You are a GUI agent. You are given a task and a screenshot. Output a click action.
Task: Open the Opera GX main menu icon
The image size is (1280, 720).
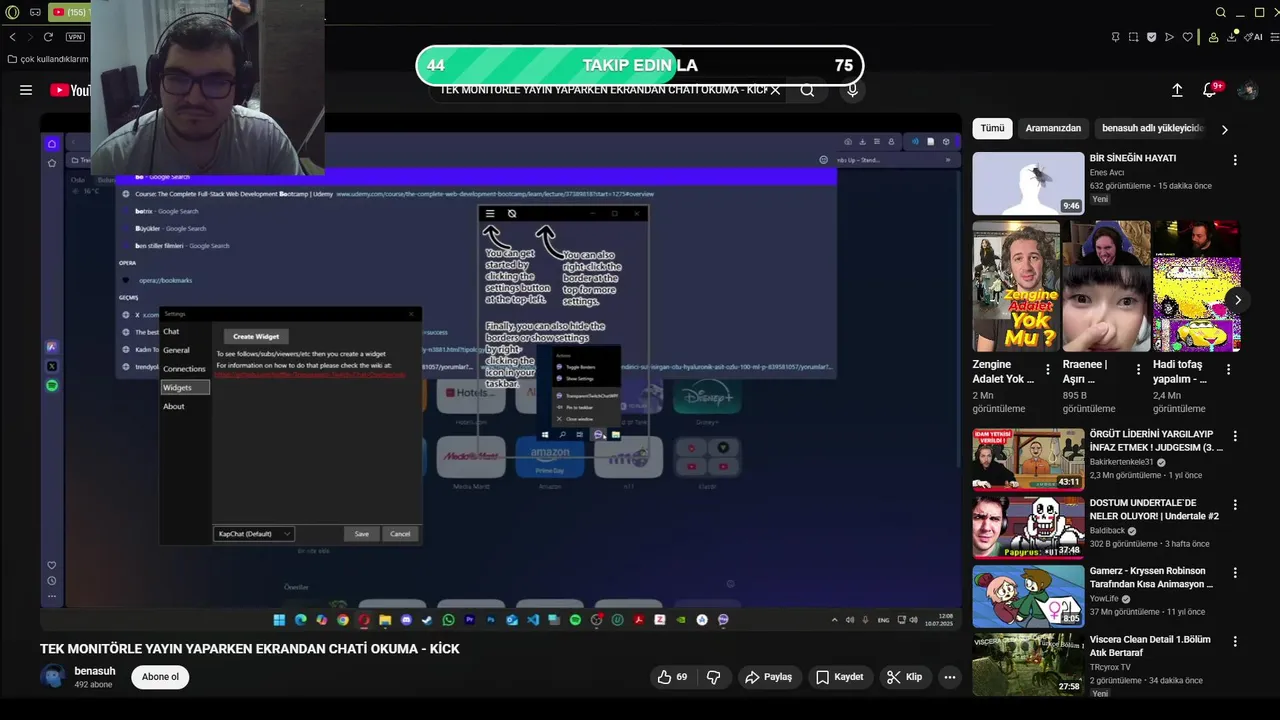coord(12,12)
